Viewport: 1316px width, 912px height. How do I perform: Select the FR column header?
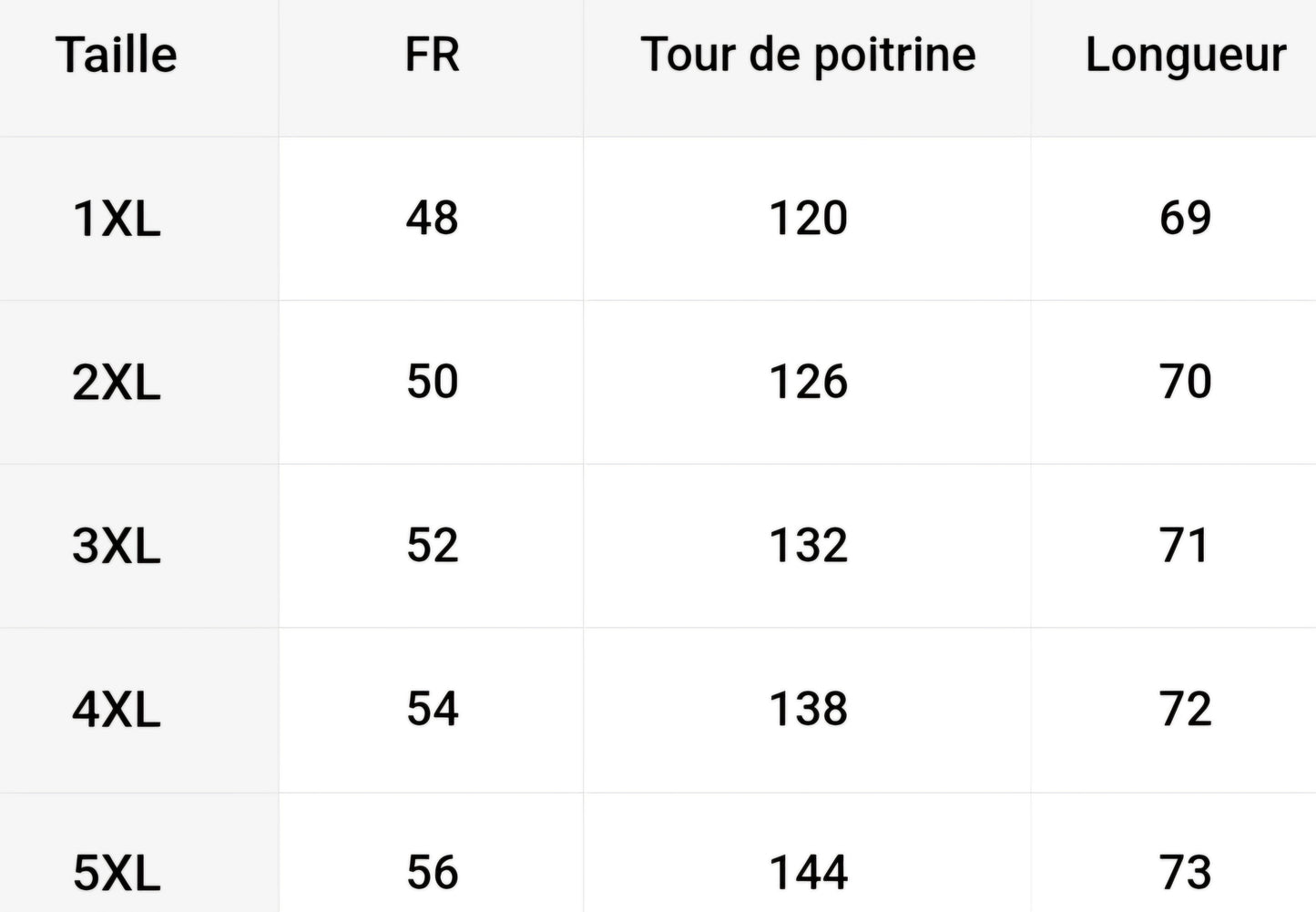432,55
